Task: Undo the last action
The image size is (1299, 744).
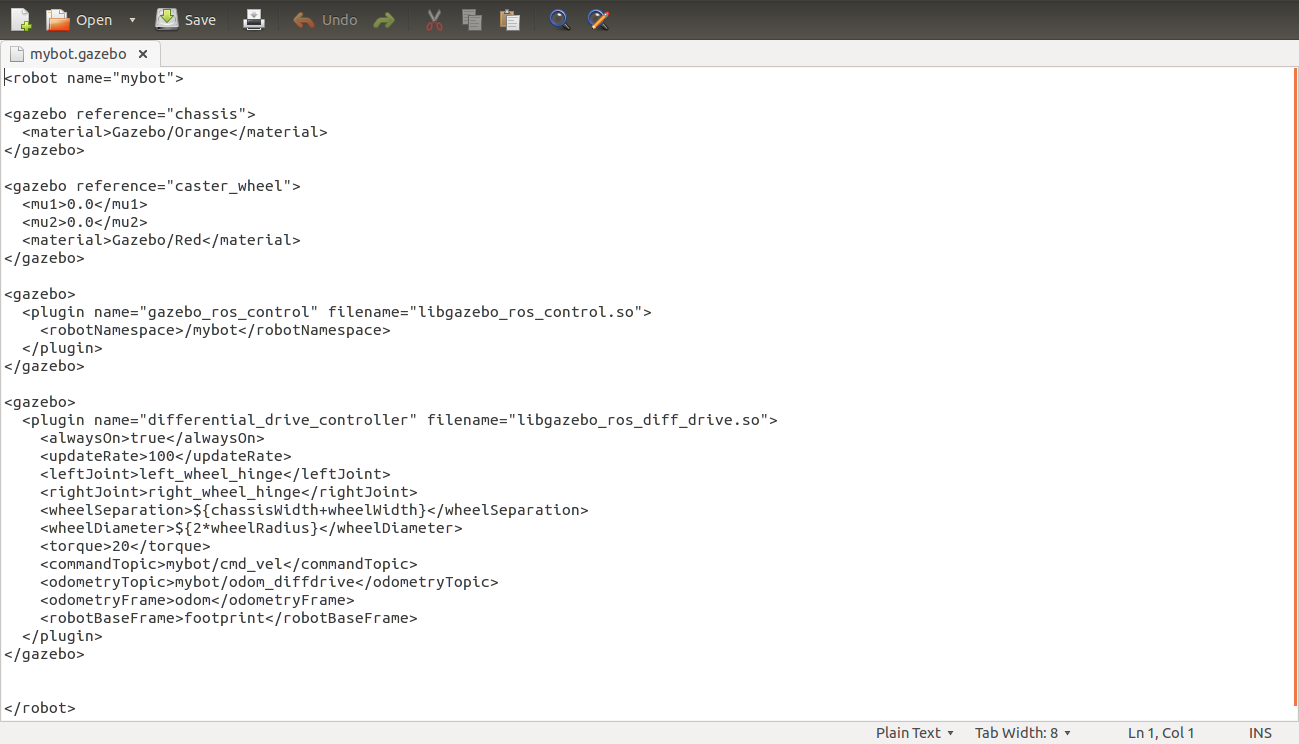Action: (325, 20)
